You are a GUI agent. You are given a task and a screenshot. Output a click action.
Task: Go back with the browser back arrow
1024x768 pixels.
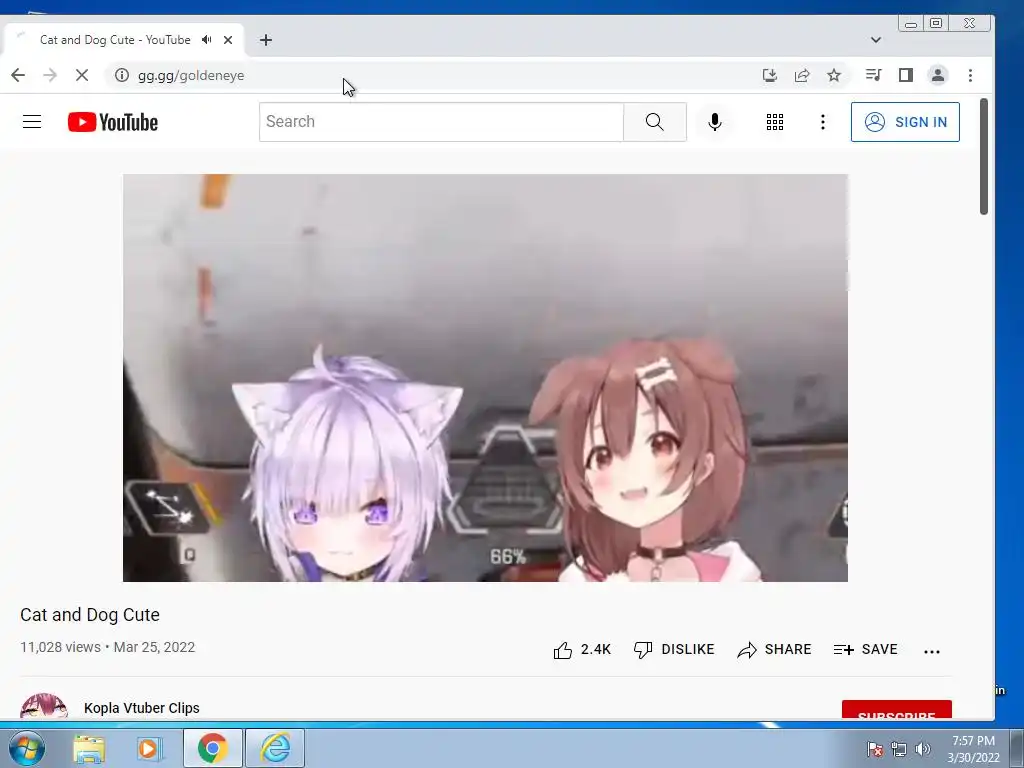18,75
